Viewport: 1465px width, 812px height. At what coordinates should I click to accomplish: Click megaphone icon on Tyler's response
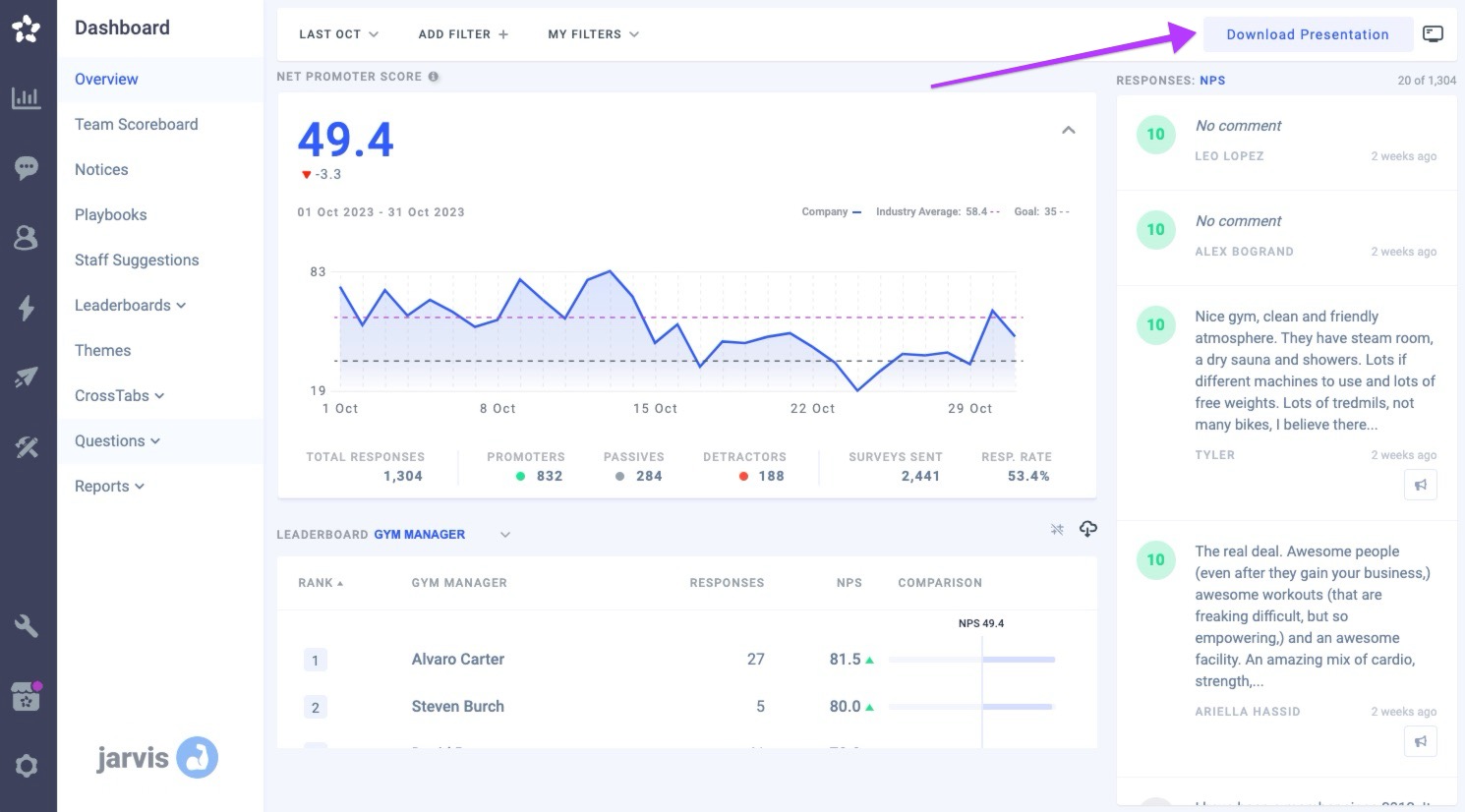pyautogui.click(x=1420, y=485)
